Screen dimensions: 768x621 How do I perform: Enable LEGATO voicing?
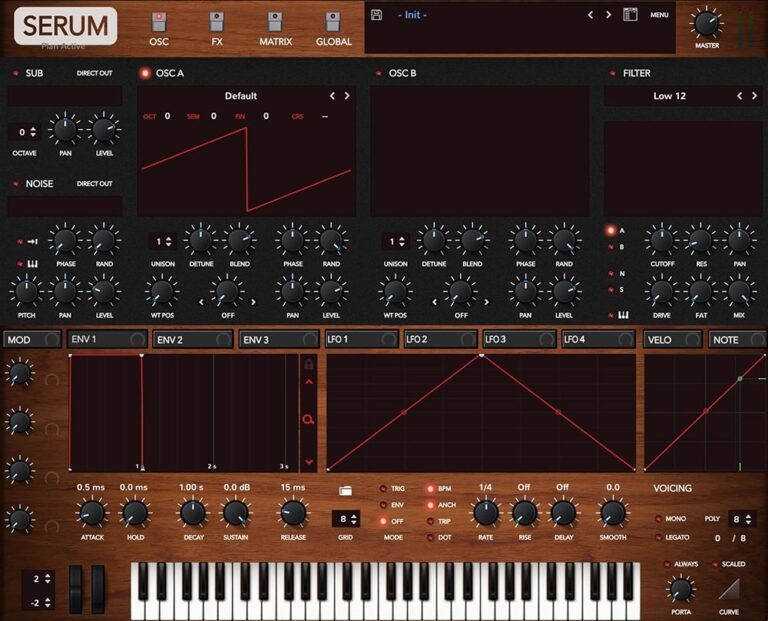pyautogui.click(x=658, y=537)
